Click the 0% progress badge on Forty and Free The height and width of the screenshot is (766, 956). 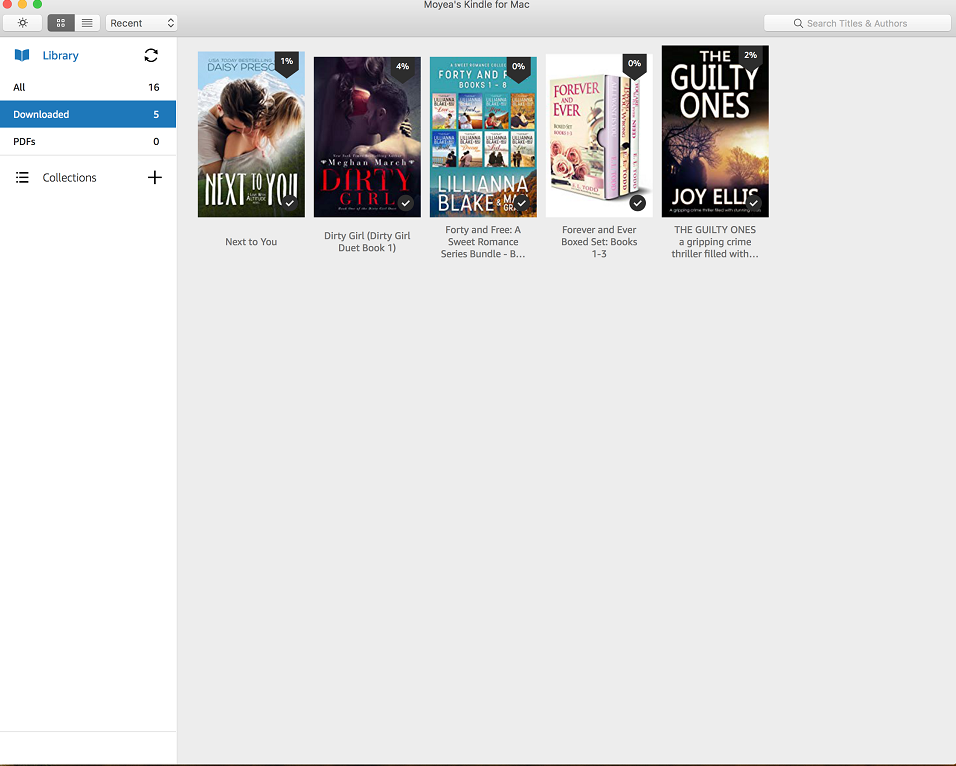coord(518,66)
